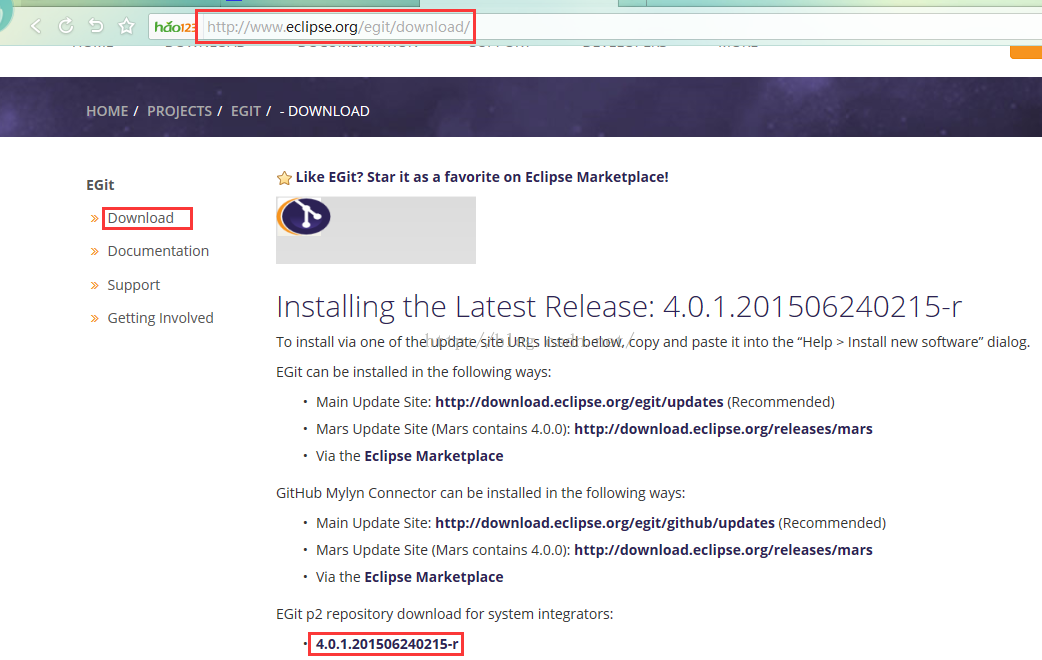The width and height of the screenshot is (1042, 660).
Task: Open Getting Involved in the EGit sidebar
Action: pos(160,318)
